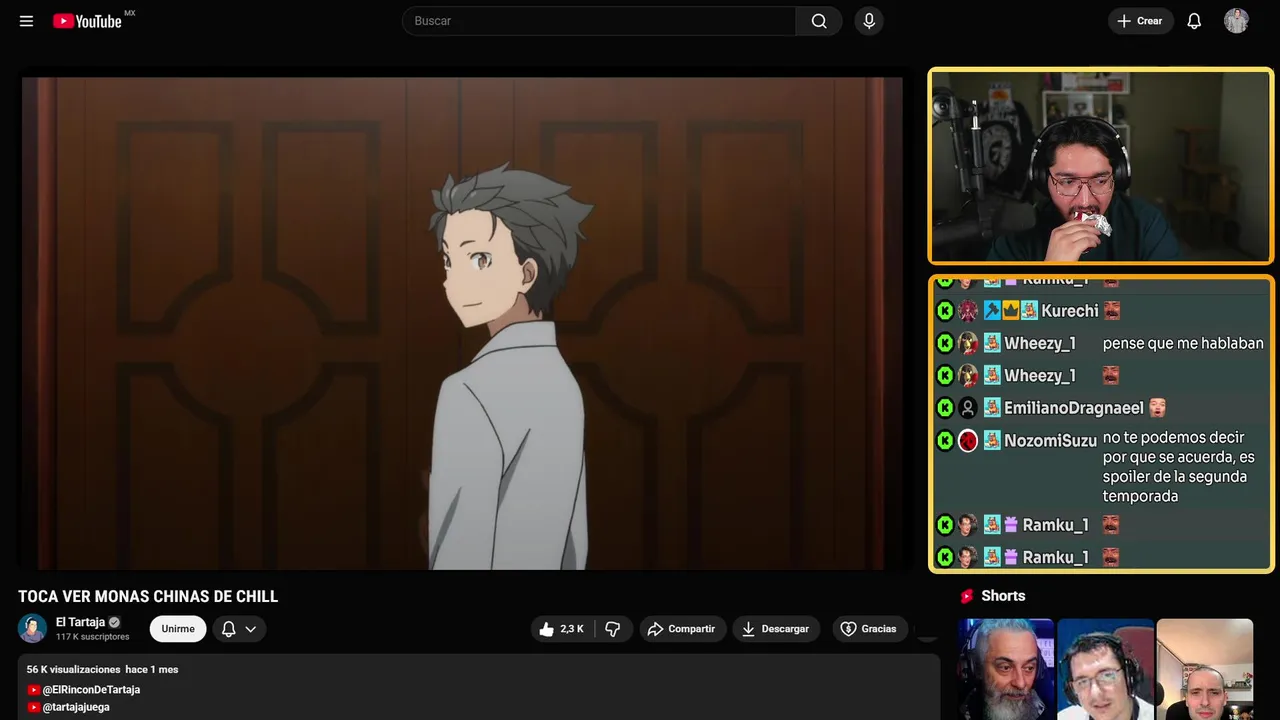The height and width of the screenshot is (720, 1280).
Task: Click the Buscar search field
Action: tap(599, 21)
